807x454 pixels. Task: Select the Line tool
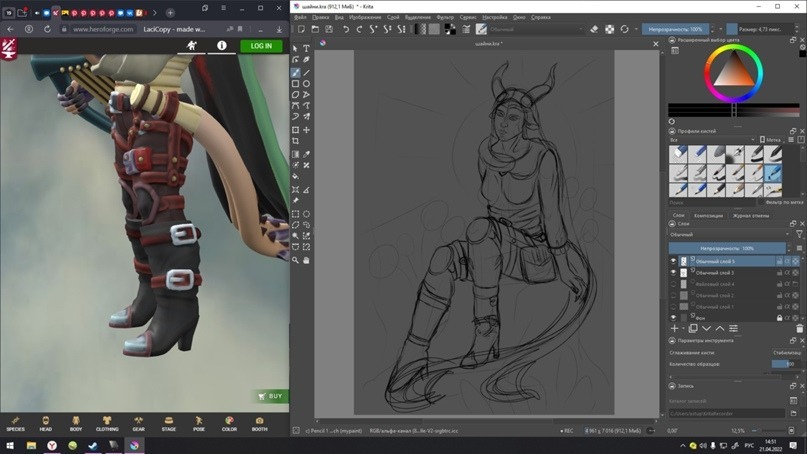click(306, 73)
